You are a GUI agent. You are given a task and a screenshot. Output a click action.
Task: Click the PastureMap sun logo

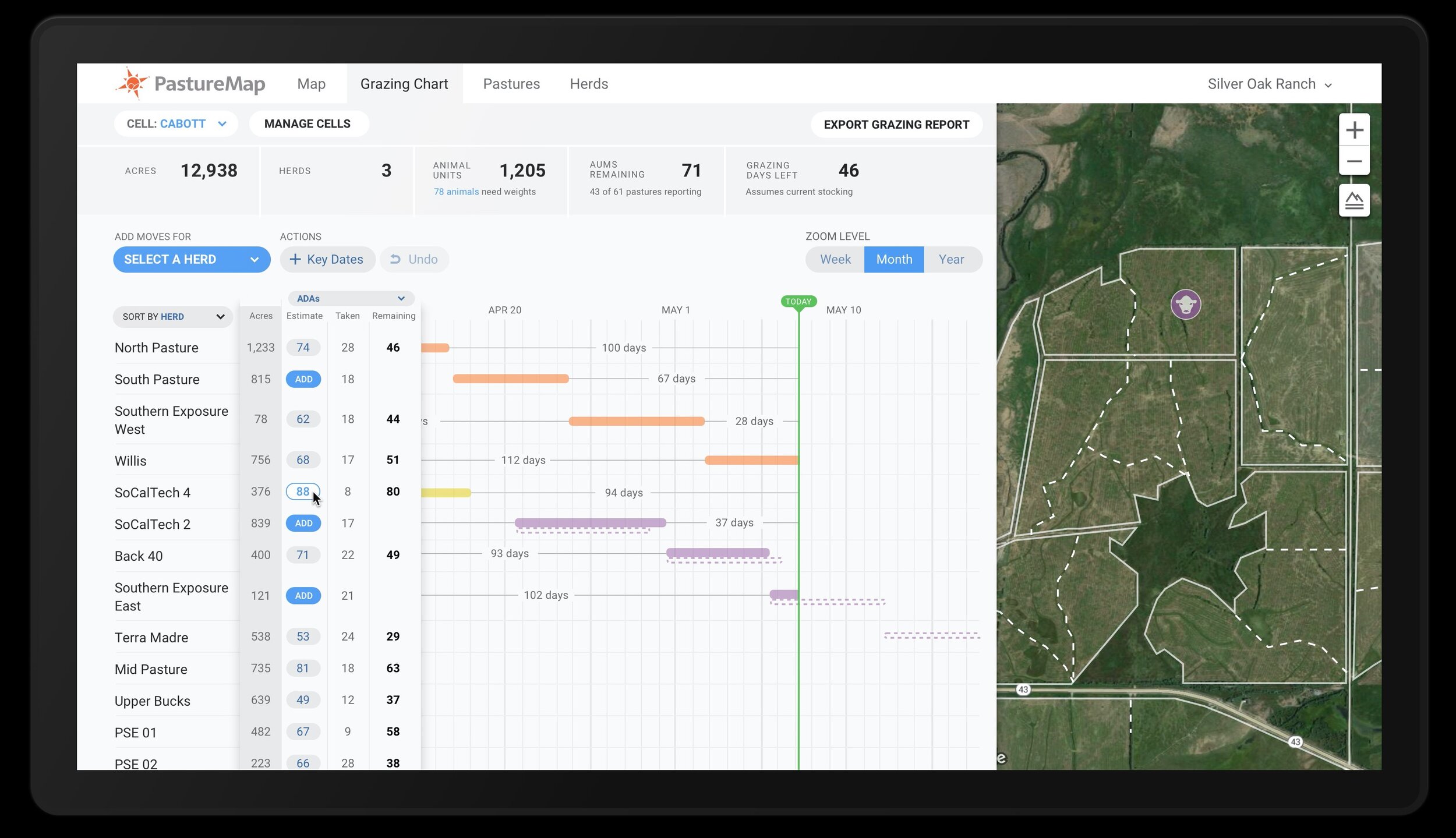point(132,84)
